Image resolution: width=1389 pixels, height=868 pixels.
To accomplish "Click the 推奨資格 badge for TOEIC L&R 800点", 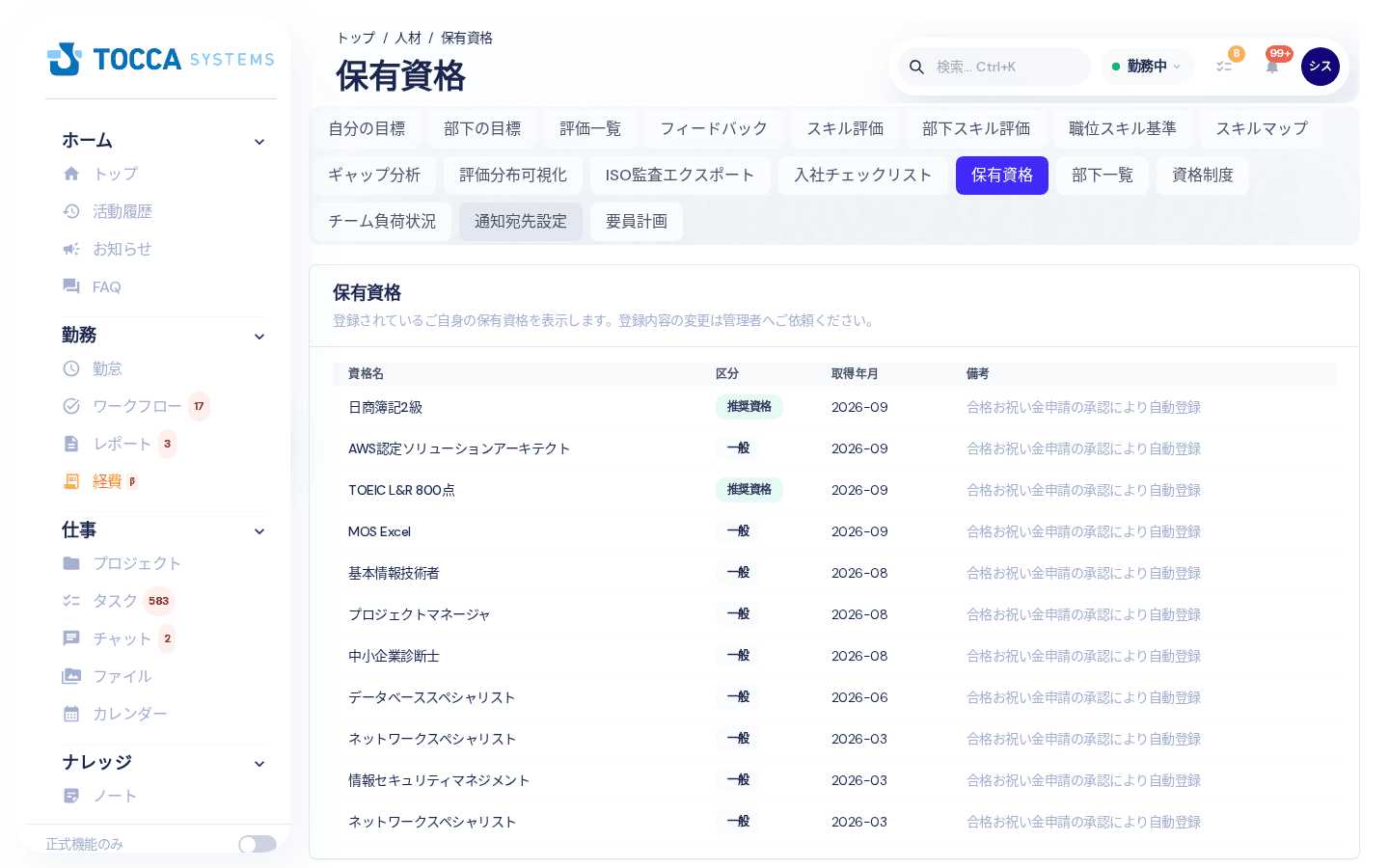I will 749,490.
